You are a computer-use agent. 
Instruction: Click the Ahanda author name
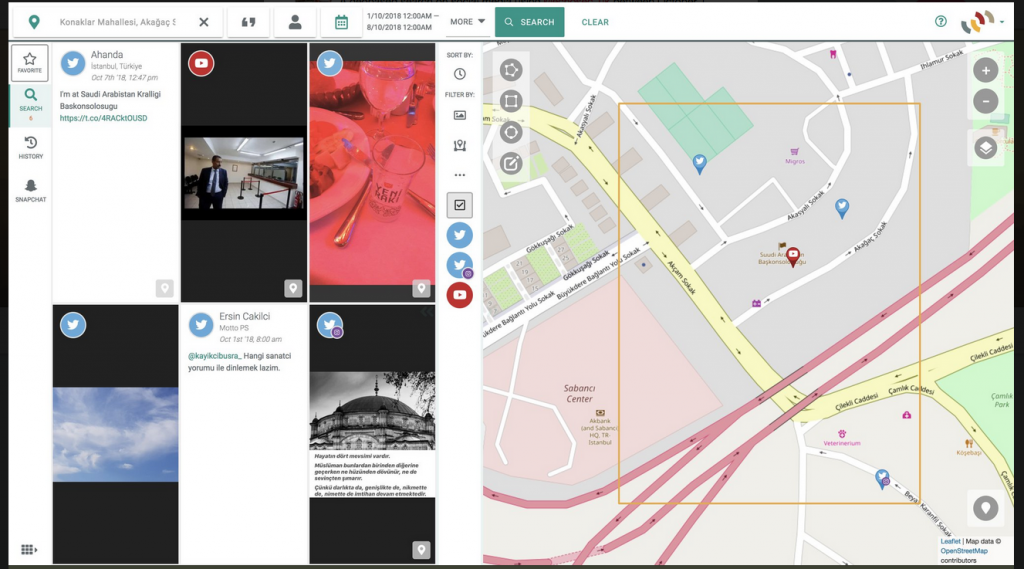point(107,55)
